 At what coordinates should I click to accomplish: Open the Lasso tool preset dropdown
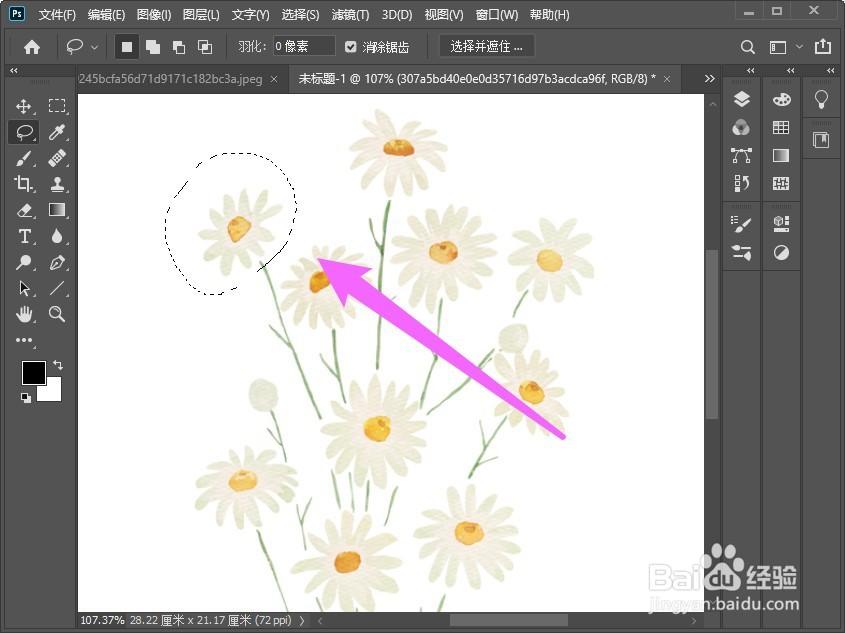(x=95, y=47)
